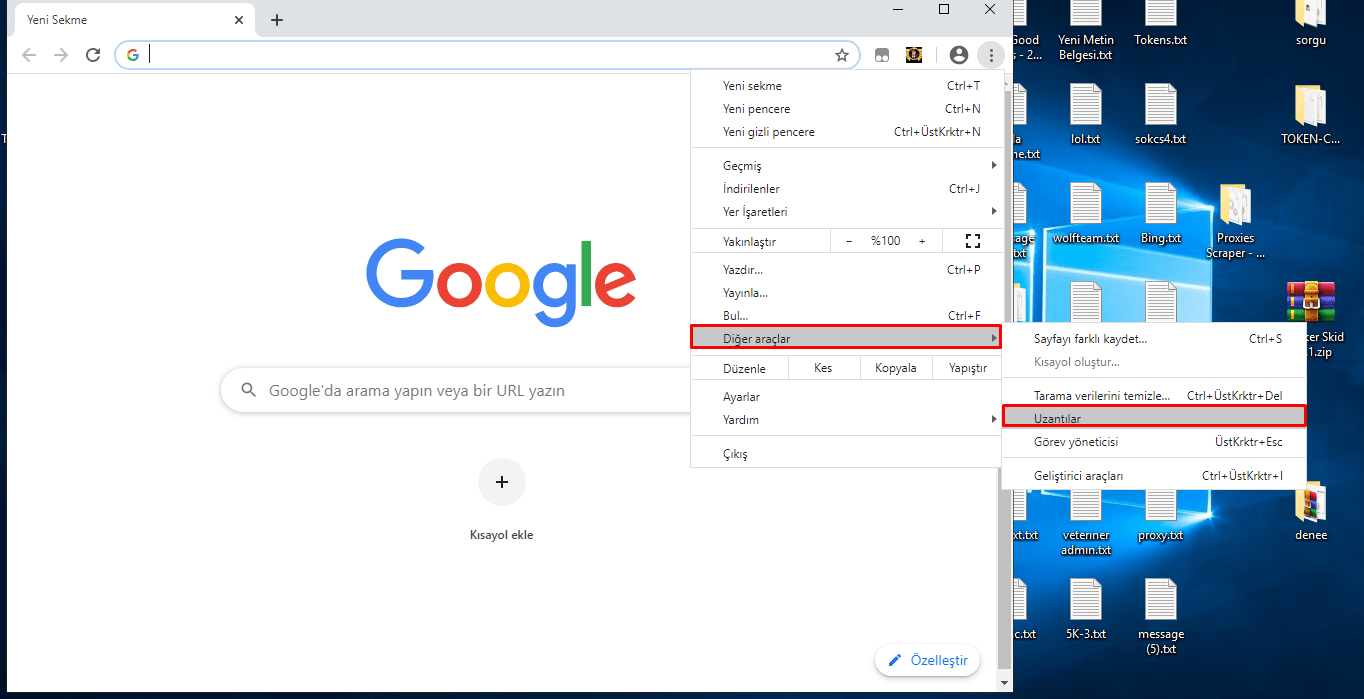1364x699 pixels.
Task: Open message (5).txt desktop file
Action: [1161, 616]
